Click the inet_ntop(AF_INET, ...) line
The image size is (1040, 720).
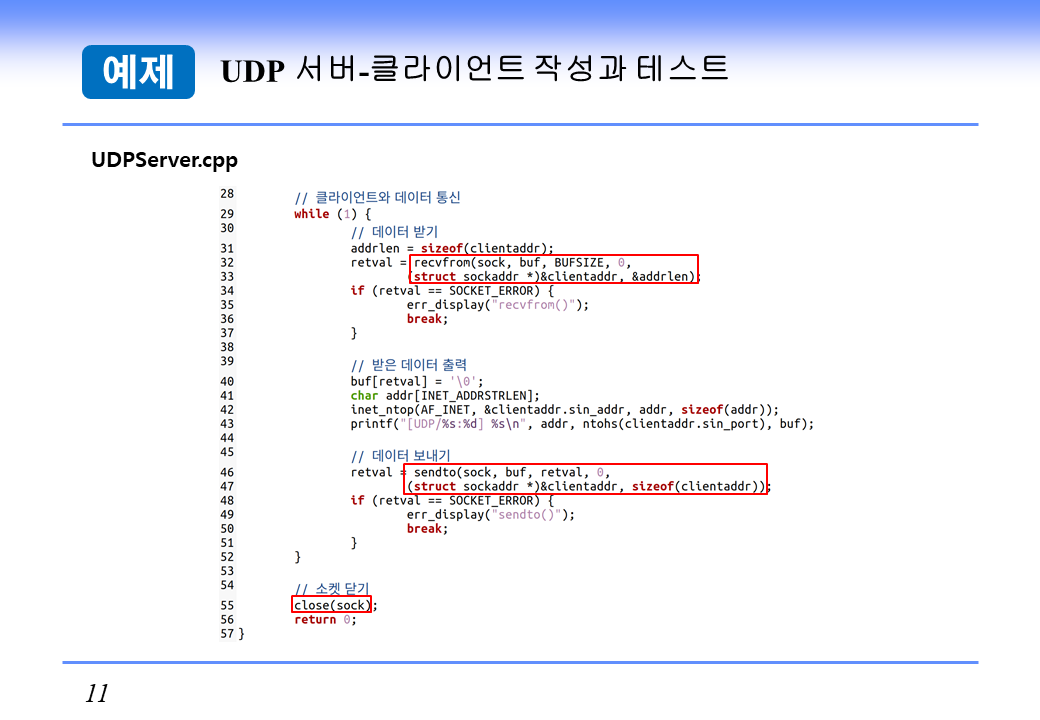(564, 410)
